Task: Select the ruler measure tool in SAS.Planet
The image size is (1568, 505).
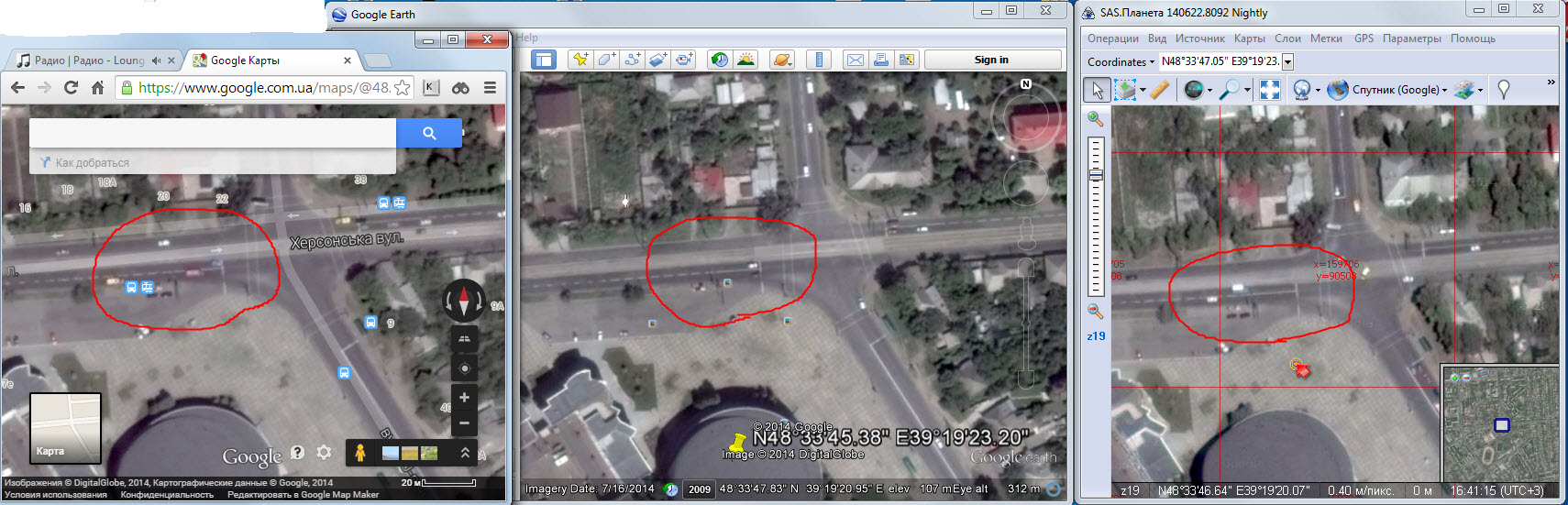Action: [x=1160, y=89]
